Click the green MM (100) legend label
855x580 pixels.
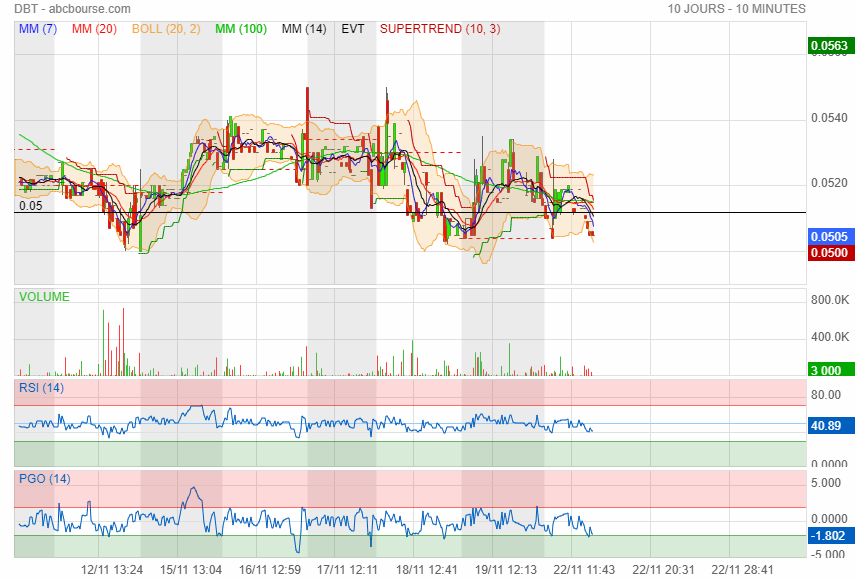click(x=240, y=29)
